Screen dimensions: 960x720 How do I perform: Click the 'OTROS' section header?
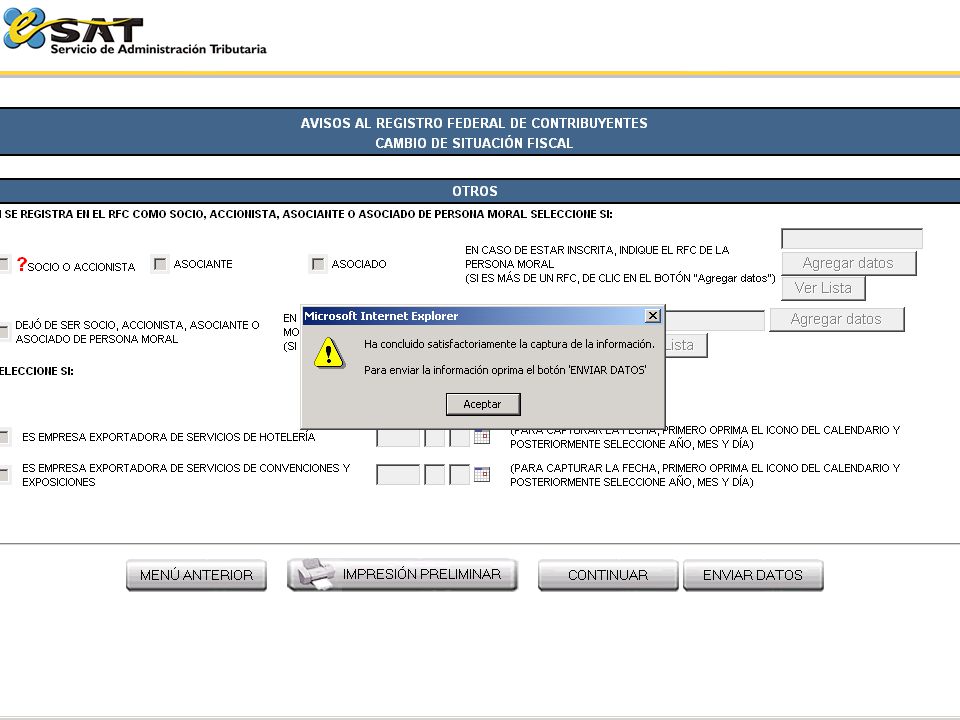(475, 191)
